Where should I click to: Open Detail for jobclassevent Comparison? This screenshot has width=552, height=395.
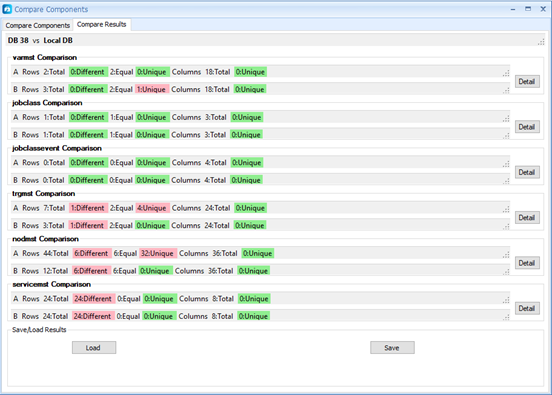527,172
